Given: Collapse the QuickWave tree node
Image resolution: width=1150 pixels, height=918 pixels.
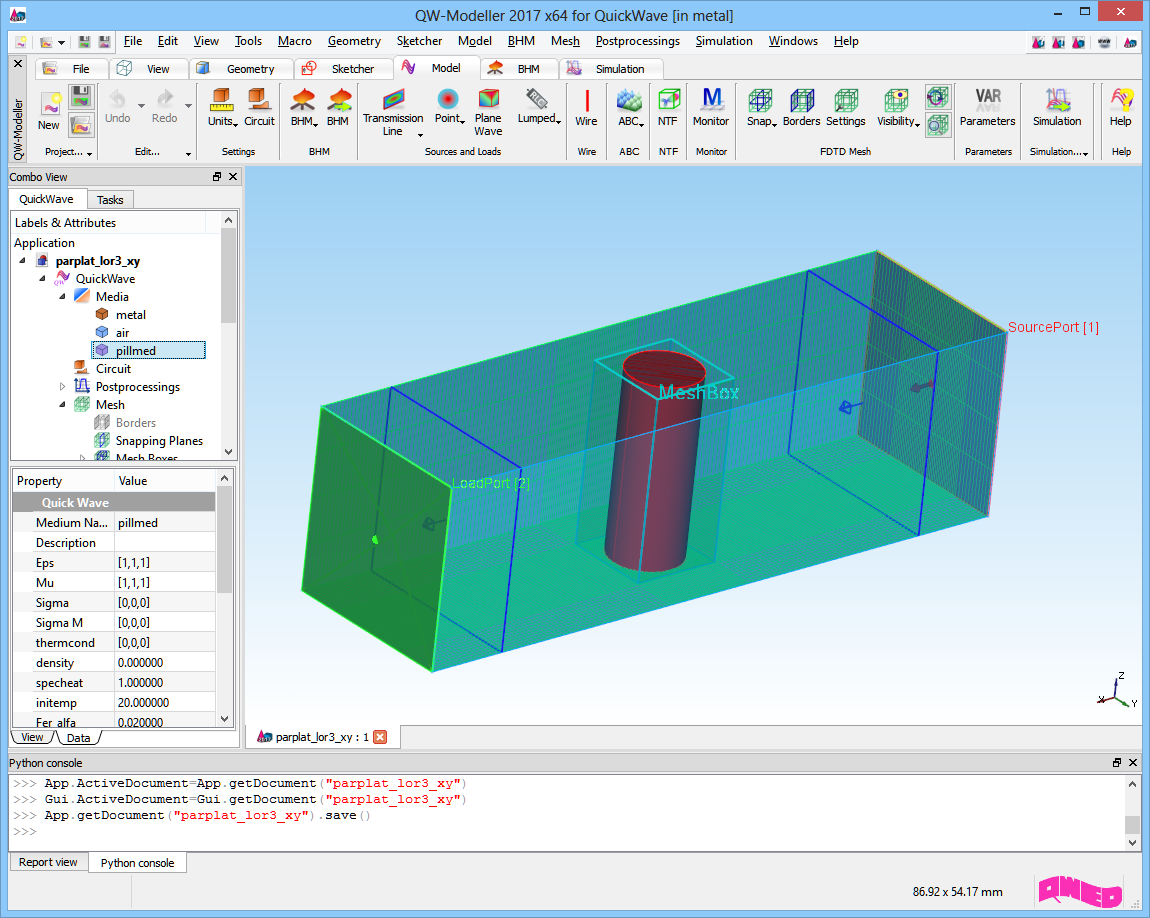Looking at the screenshot, I should pos(42,279).
